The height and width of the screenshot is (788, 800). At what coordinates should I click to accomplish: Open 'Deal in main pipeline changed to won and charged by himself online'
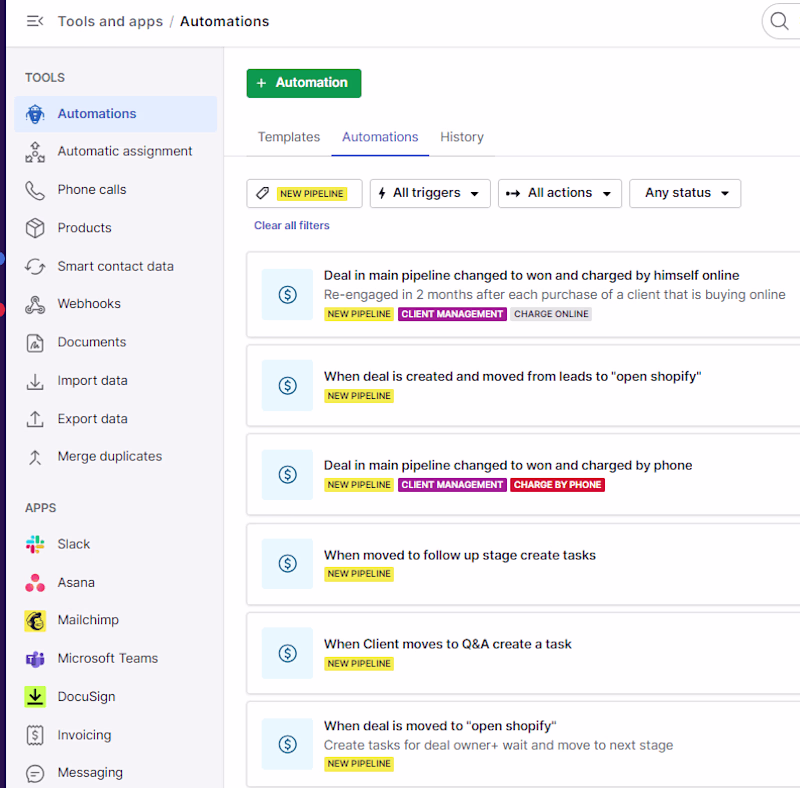pos(531,276)
